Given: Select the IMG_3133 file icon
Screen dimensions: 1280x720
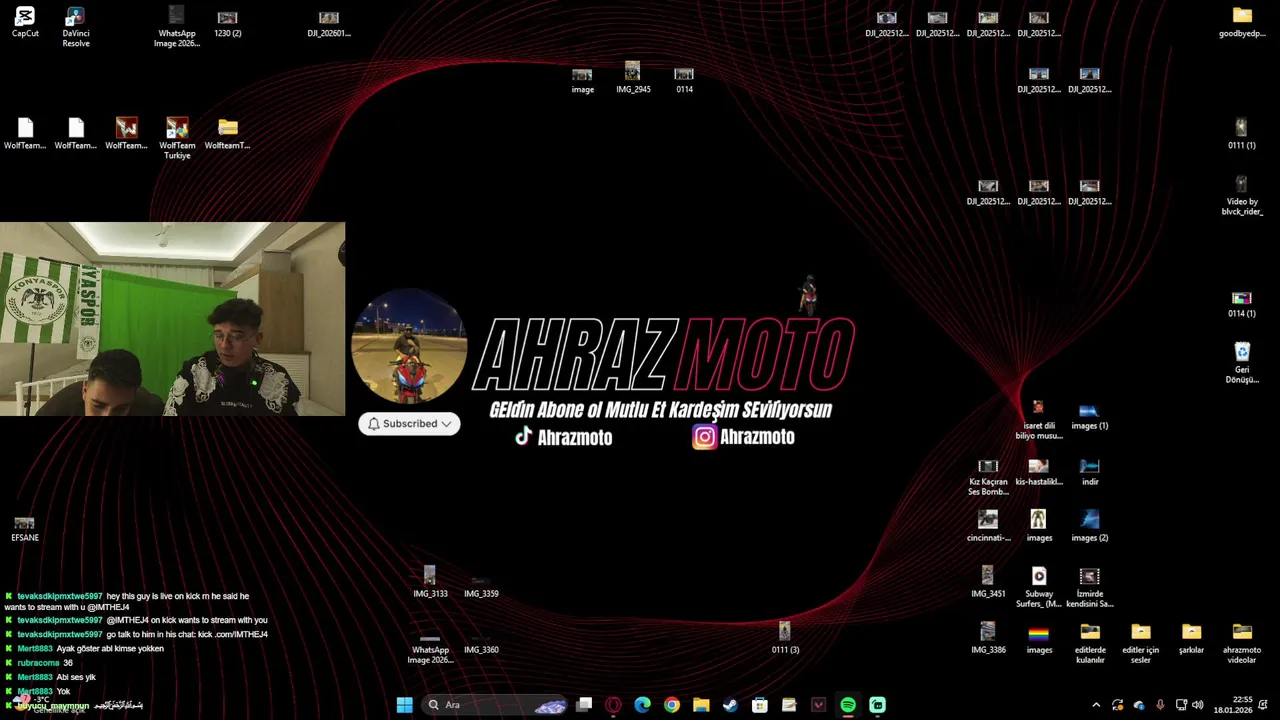Looking at the screenshot, I should click(x=430, y=583).
